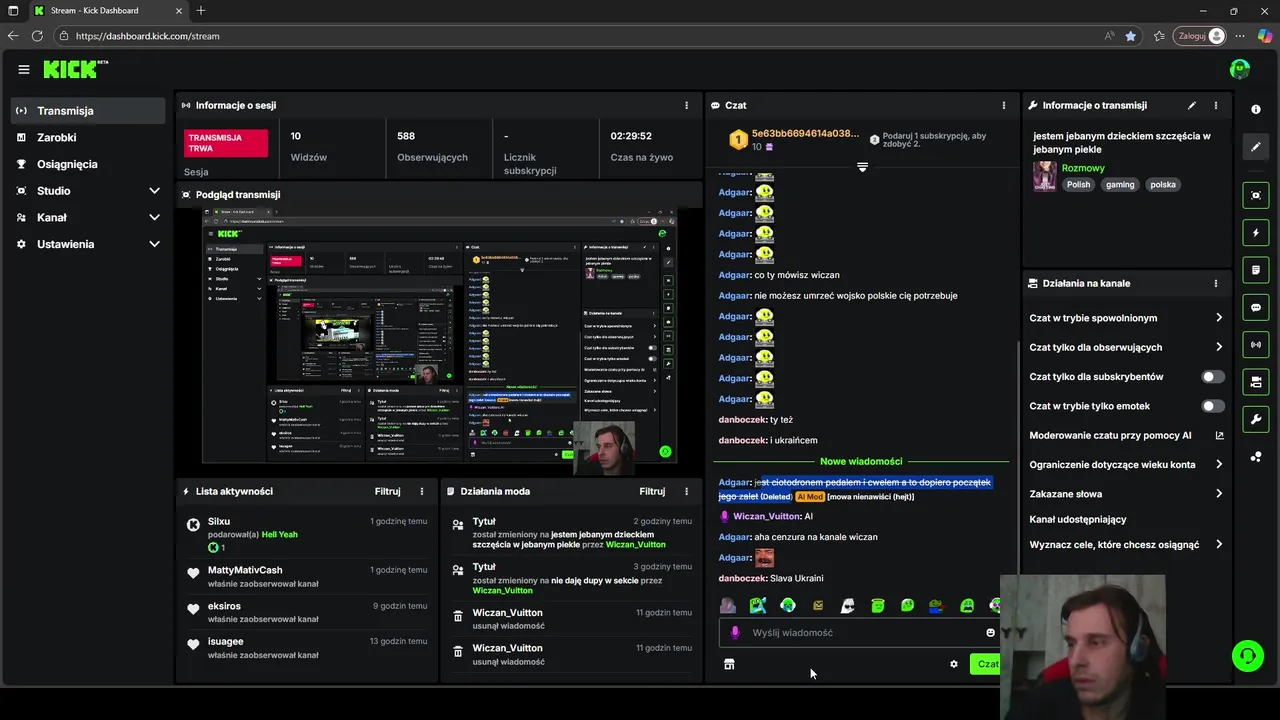Viewport: 1280px width, 720px height.
Task: Click the lightning bolt icon in the right rail
Action: tap(1256, 233)
